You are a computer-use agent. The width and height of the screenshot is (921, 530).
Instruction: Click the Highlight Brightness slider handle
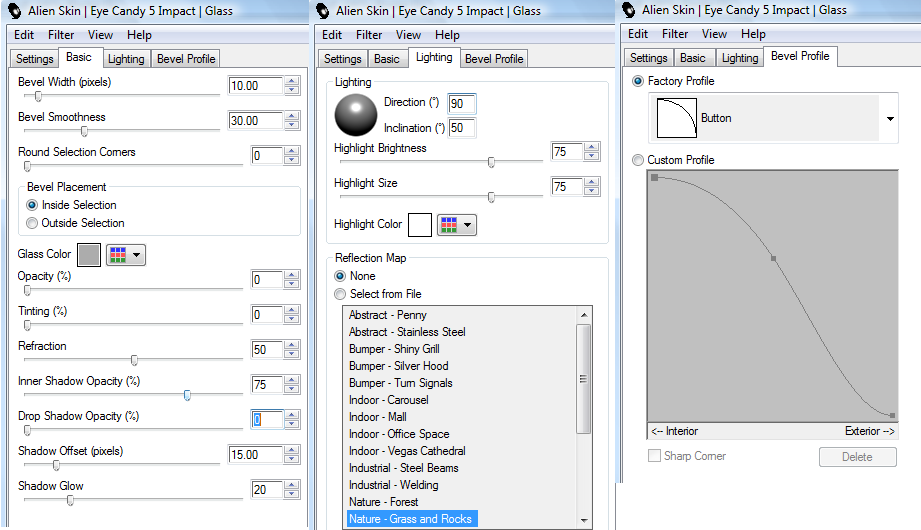coord(492,162)
